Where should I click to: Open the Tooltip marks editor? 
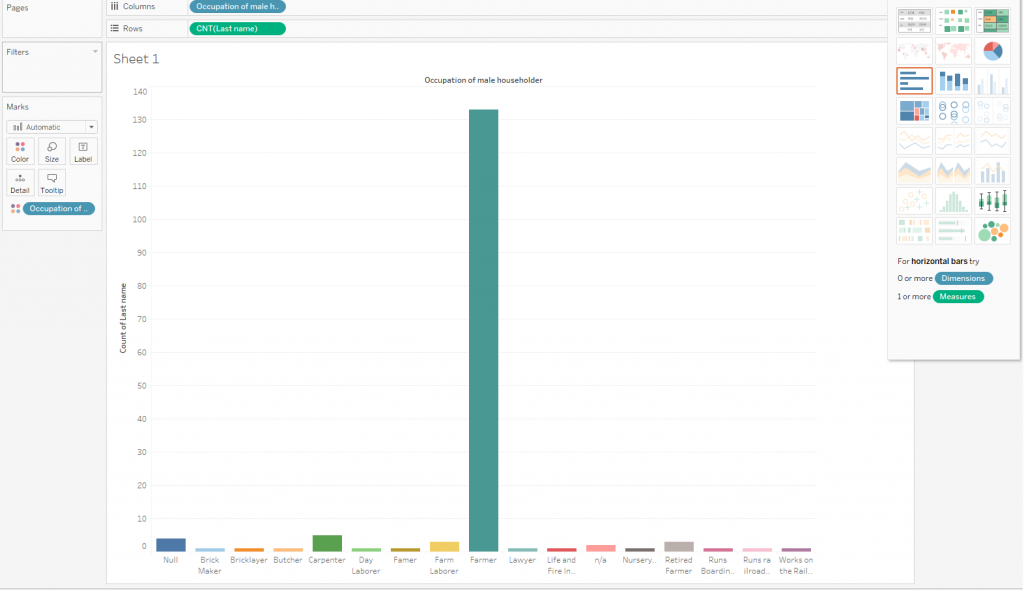[52, 182]
